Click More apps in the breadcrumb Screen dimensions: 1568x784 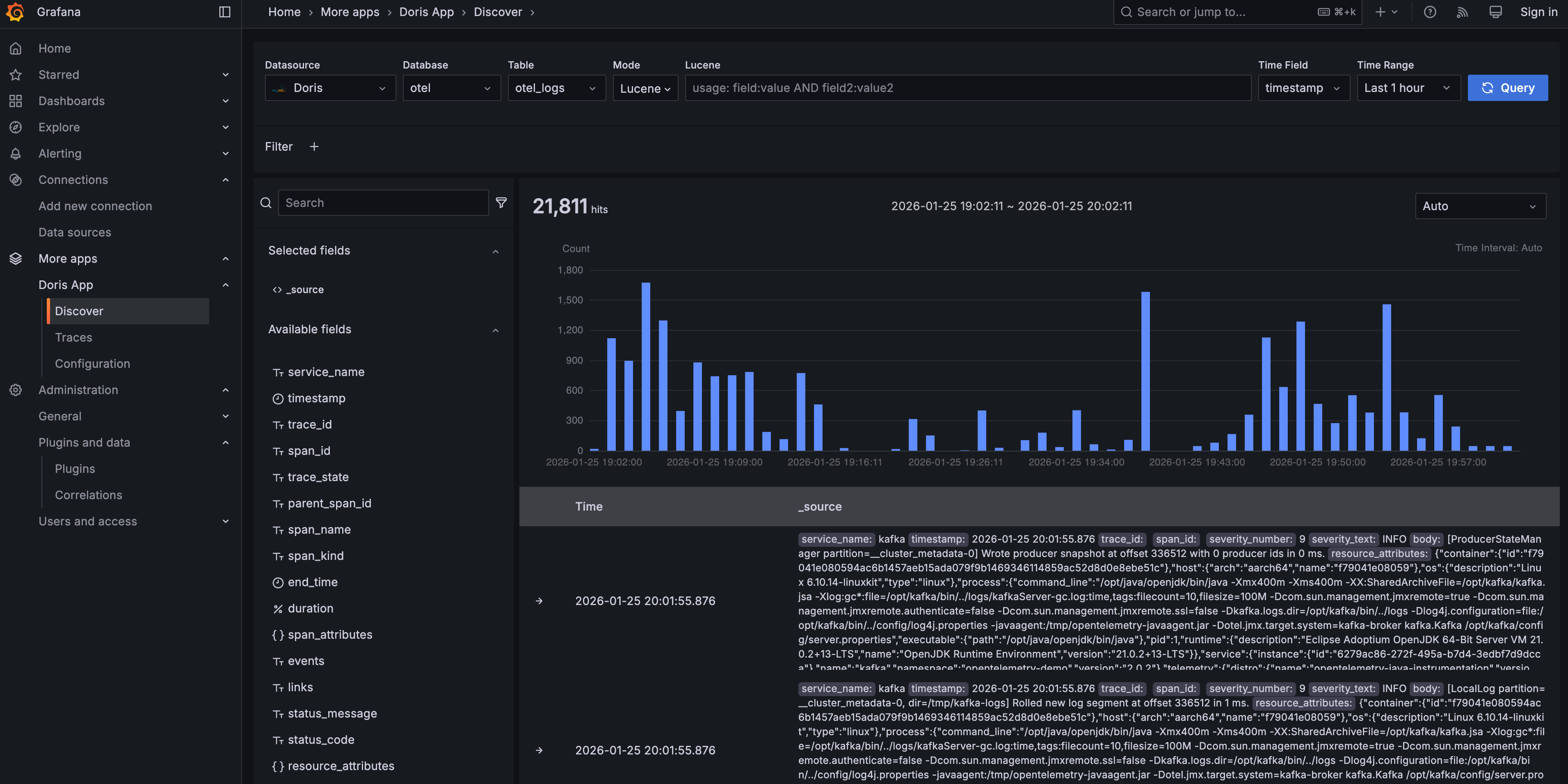tap(350, 11)
